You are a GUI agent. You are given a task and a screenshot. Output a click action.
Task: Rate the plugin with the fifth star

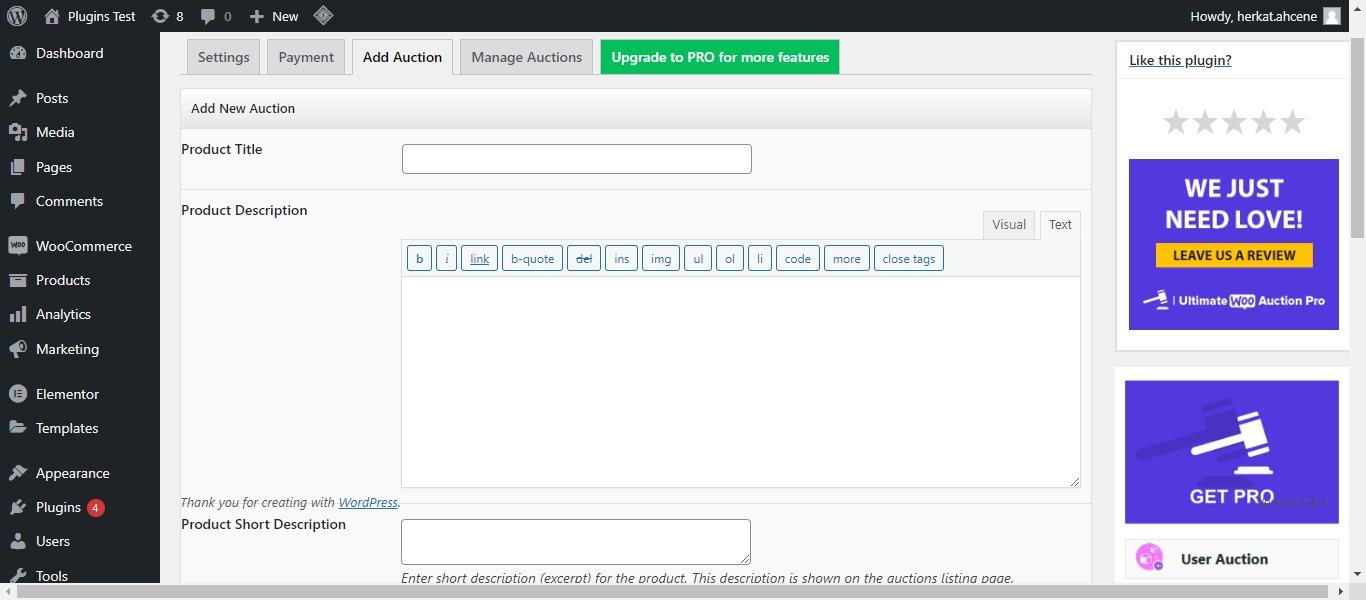pos(1293,122)
